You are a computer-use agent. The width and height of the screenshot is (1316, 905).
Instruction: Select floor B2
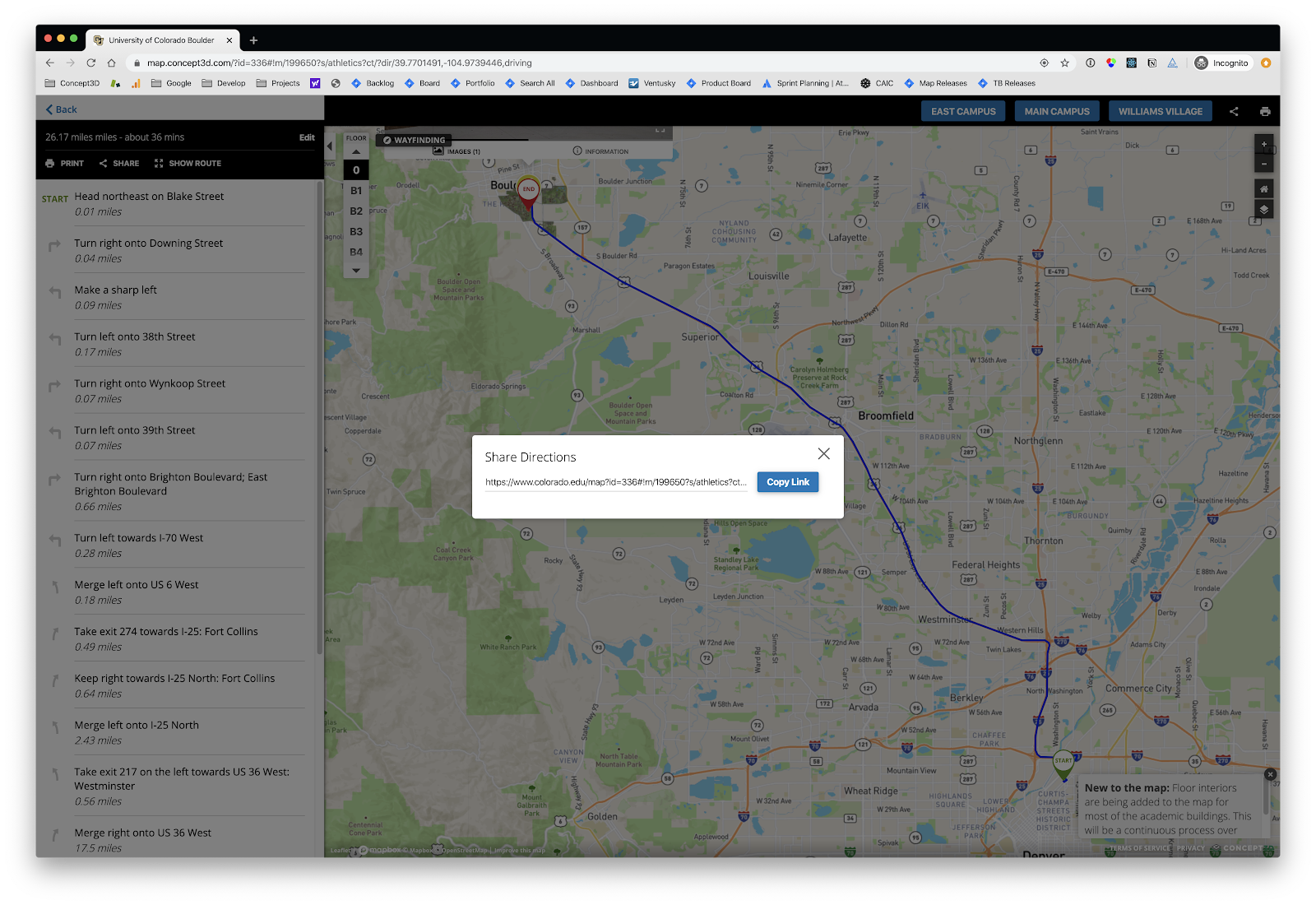tap(356, 211)
